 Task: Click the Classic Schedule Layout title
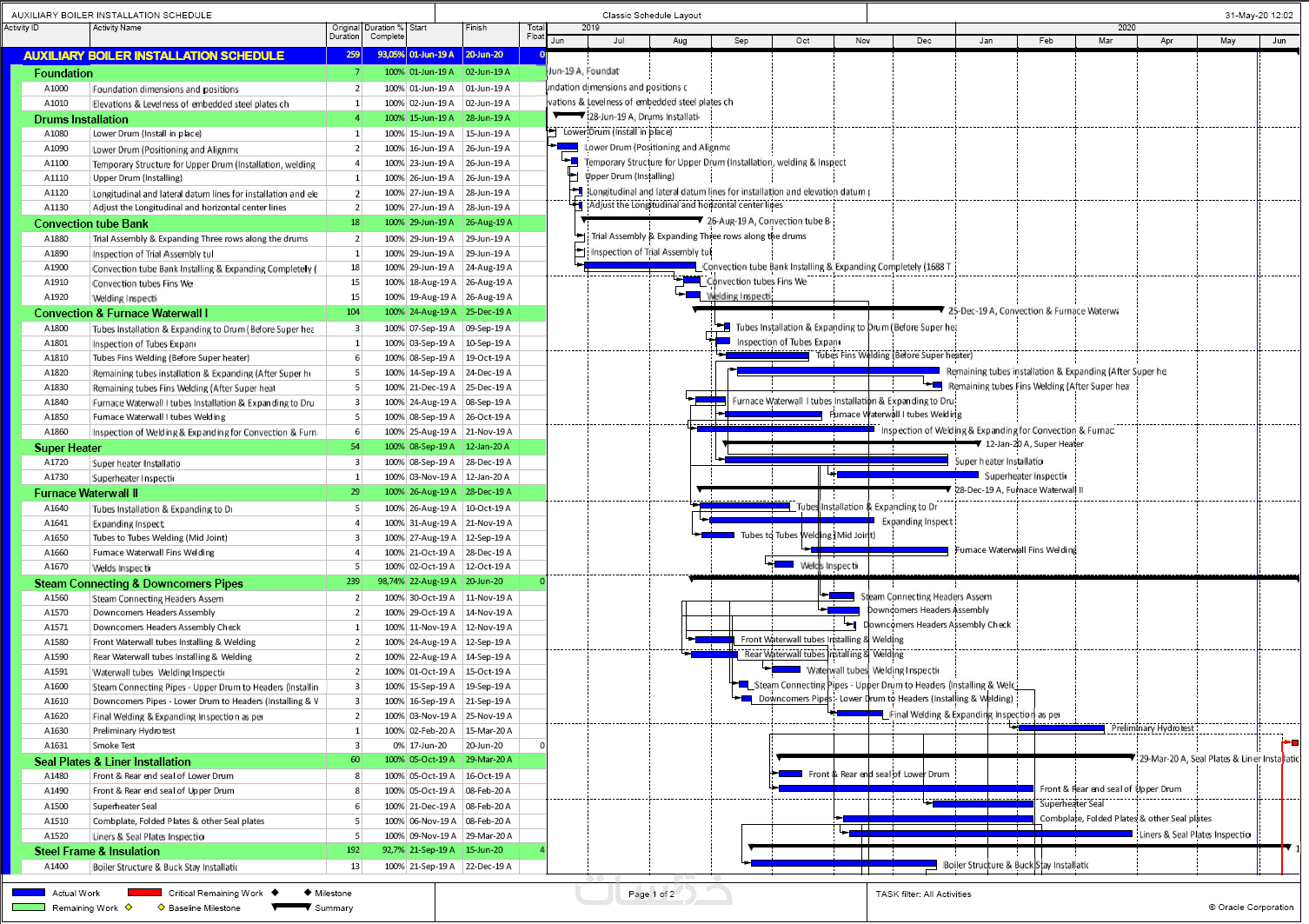[652, 15]
